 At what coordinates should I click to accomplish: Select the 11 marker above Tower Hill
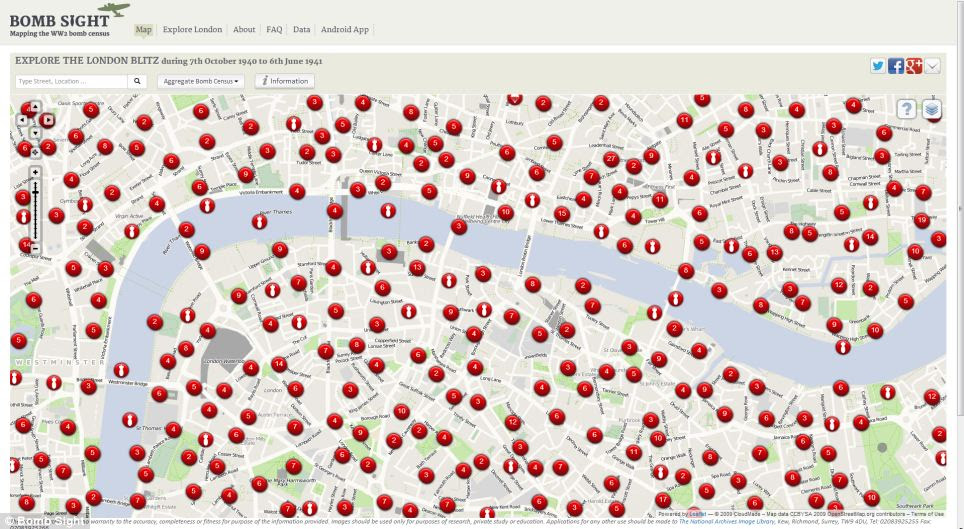659,200
